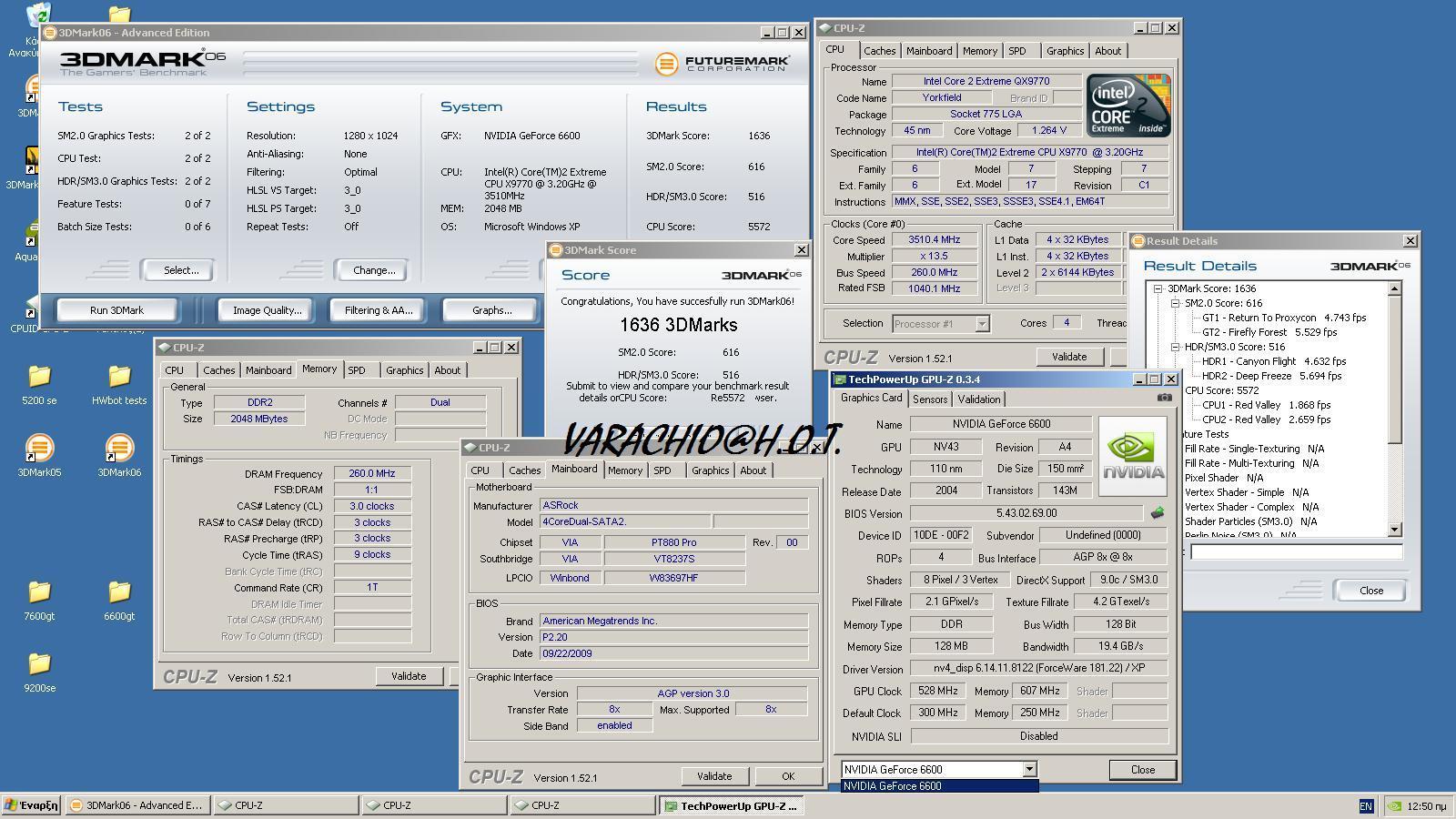Viewport: 1456px width, 819px height.
Task: Open About tab in CPU-Z Mainboard window
Action: click(x=753, y=470)
